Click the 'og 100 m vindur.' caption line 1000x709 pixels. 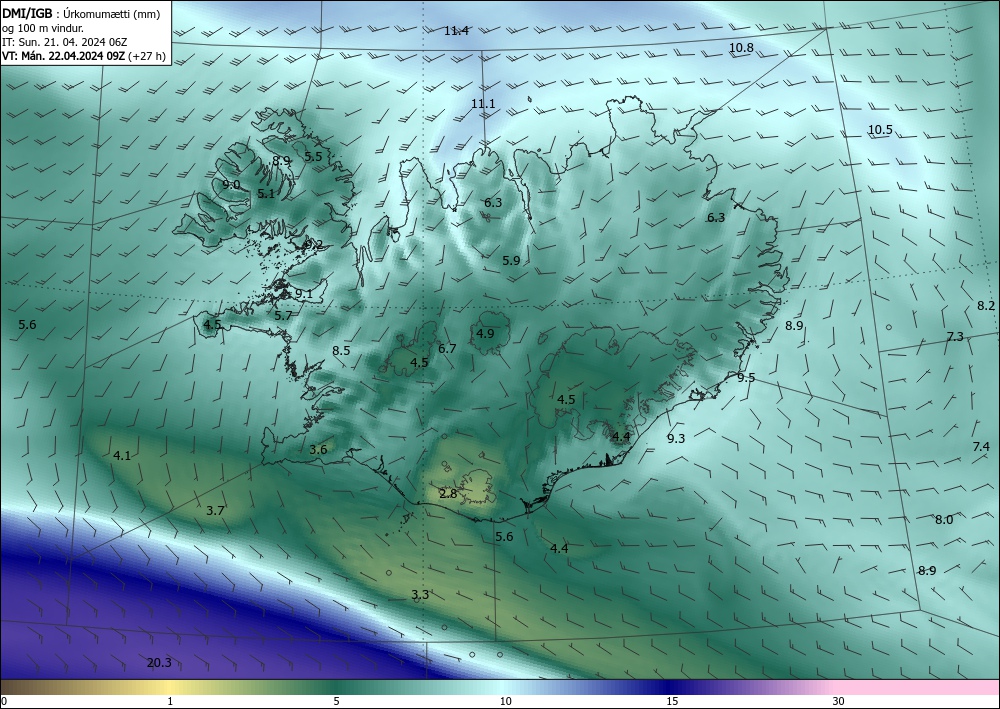coord(43,28)
